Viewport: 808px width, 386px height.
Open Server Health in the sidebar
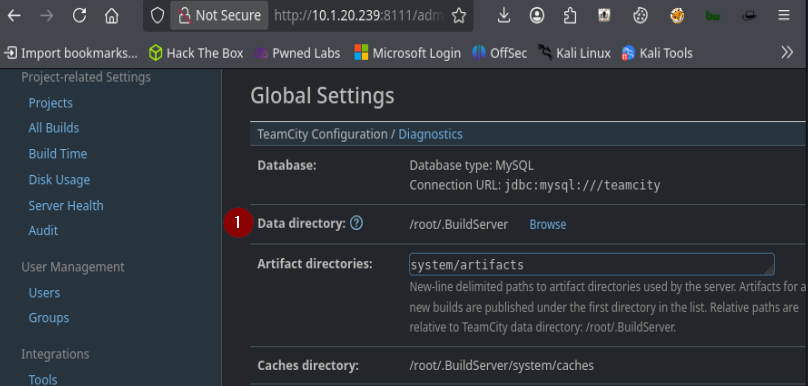pyautogui.click(x=66, y=206)
